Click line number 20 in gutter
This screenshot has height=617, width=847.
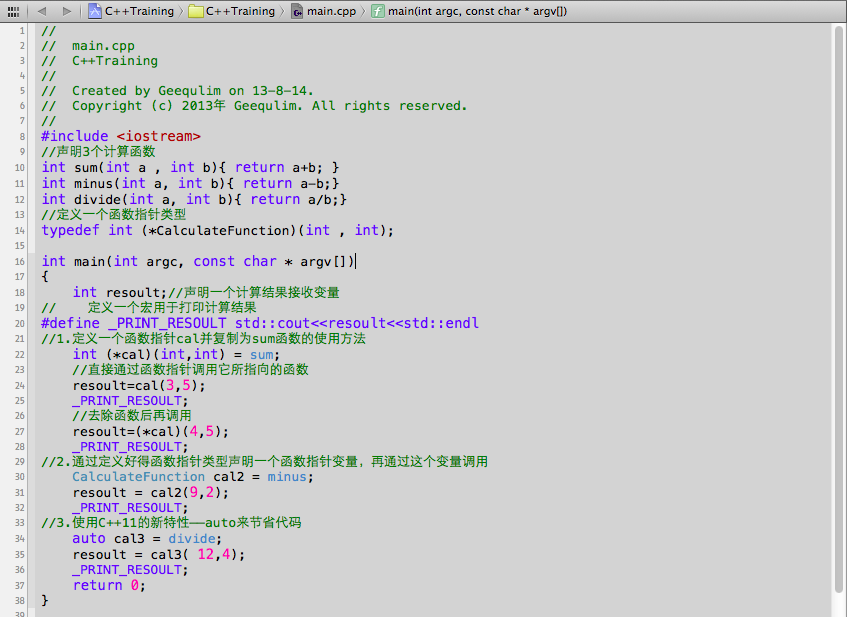(20, 323)
